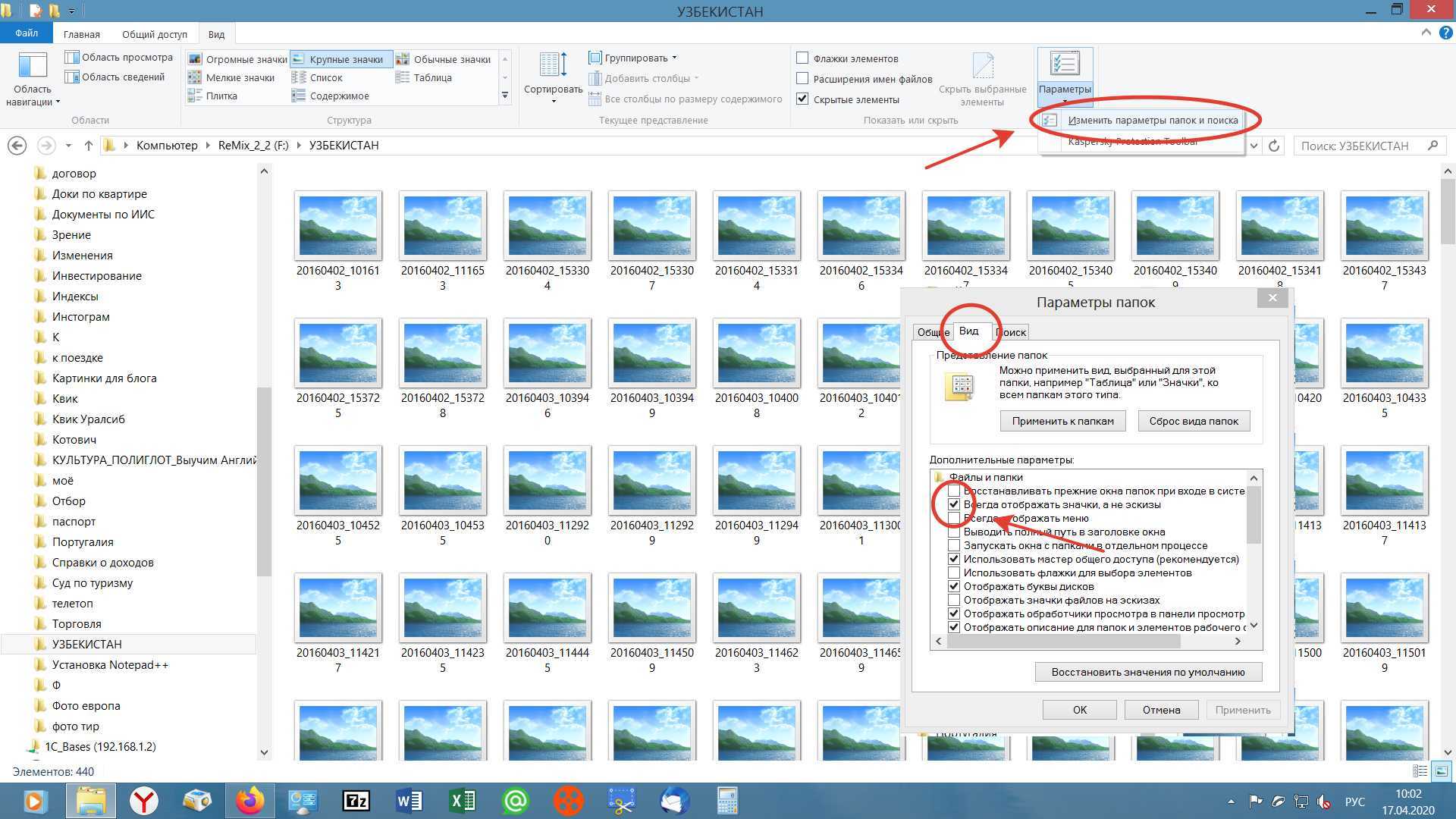Click Восстановить значения по умолчанию

[x=1148, y=672]
